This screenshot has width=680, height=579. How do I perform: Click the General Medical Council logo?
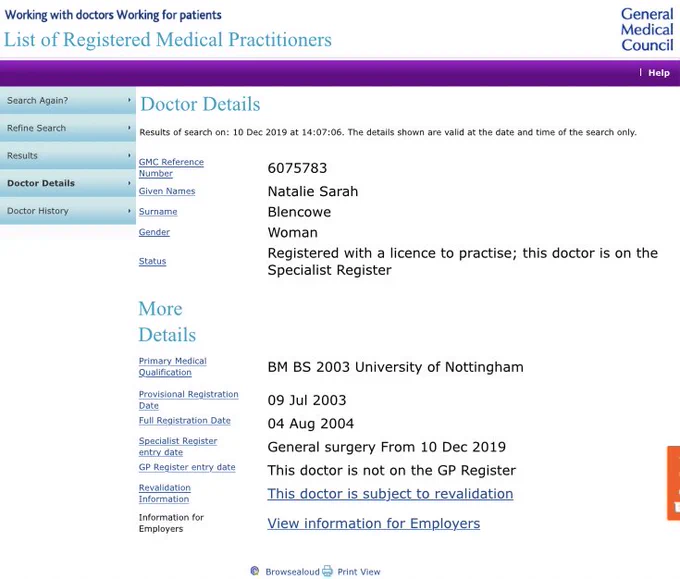(647, 29)
